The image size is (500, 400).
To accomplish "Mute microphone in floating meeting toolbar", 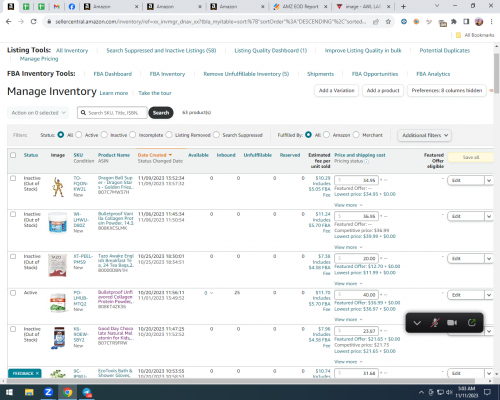I will [435, 323].
